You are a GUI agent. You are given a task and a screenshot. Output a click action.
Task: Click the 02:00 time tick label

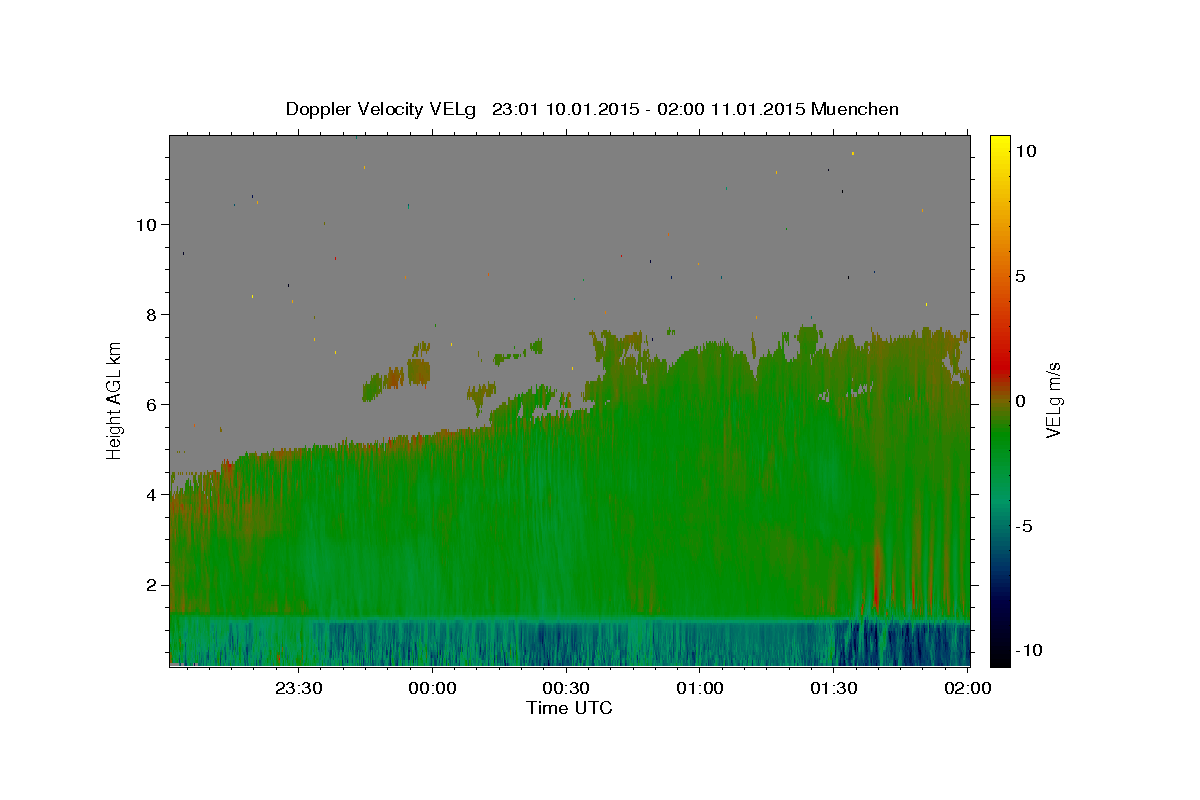968,688
